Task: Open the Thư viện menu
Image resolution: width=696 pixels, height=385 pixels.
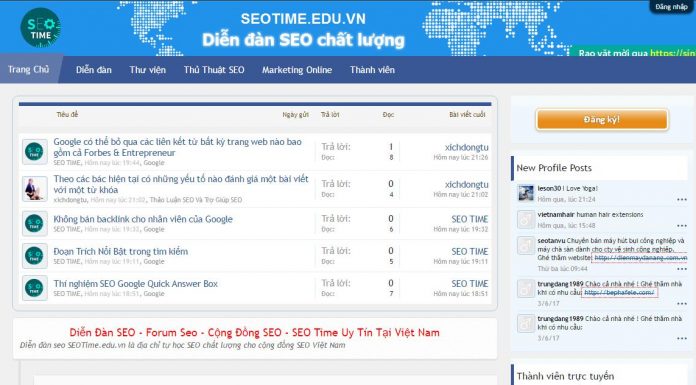Action: click(147, 70)
